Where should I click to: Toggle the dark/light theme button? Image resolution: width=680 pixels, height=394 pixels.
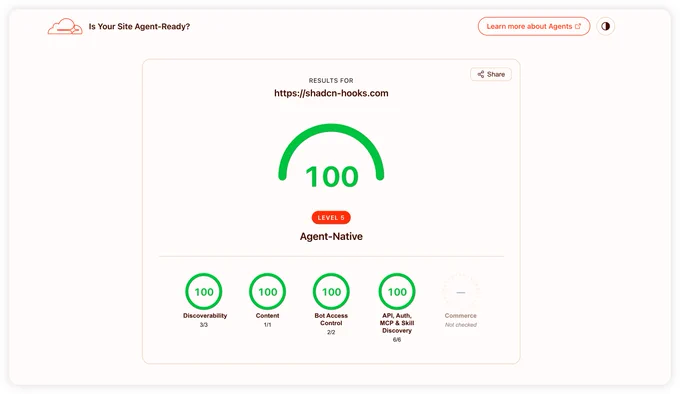605,26
